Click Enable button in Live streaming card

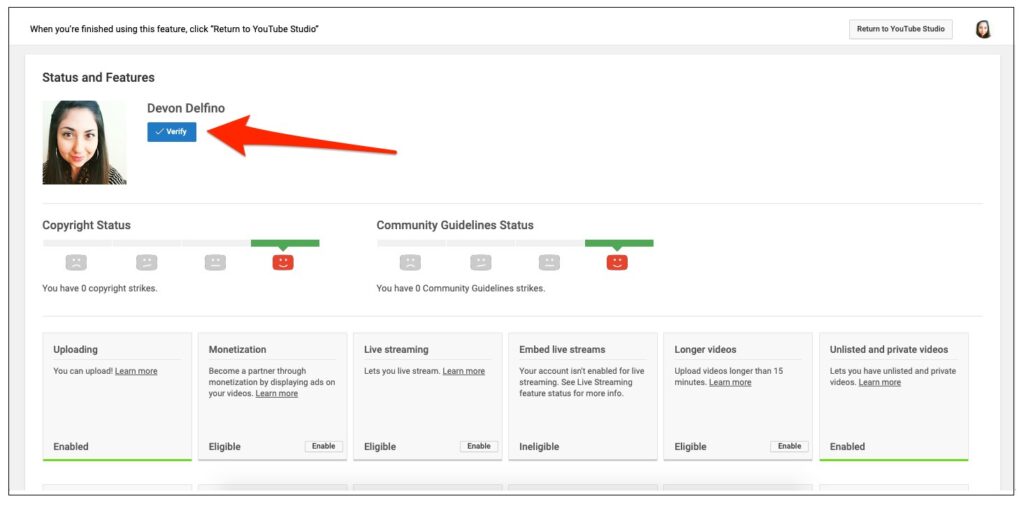point(479,447)
